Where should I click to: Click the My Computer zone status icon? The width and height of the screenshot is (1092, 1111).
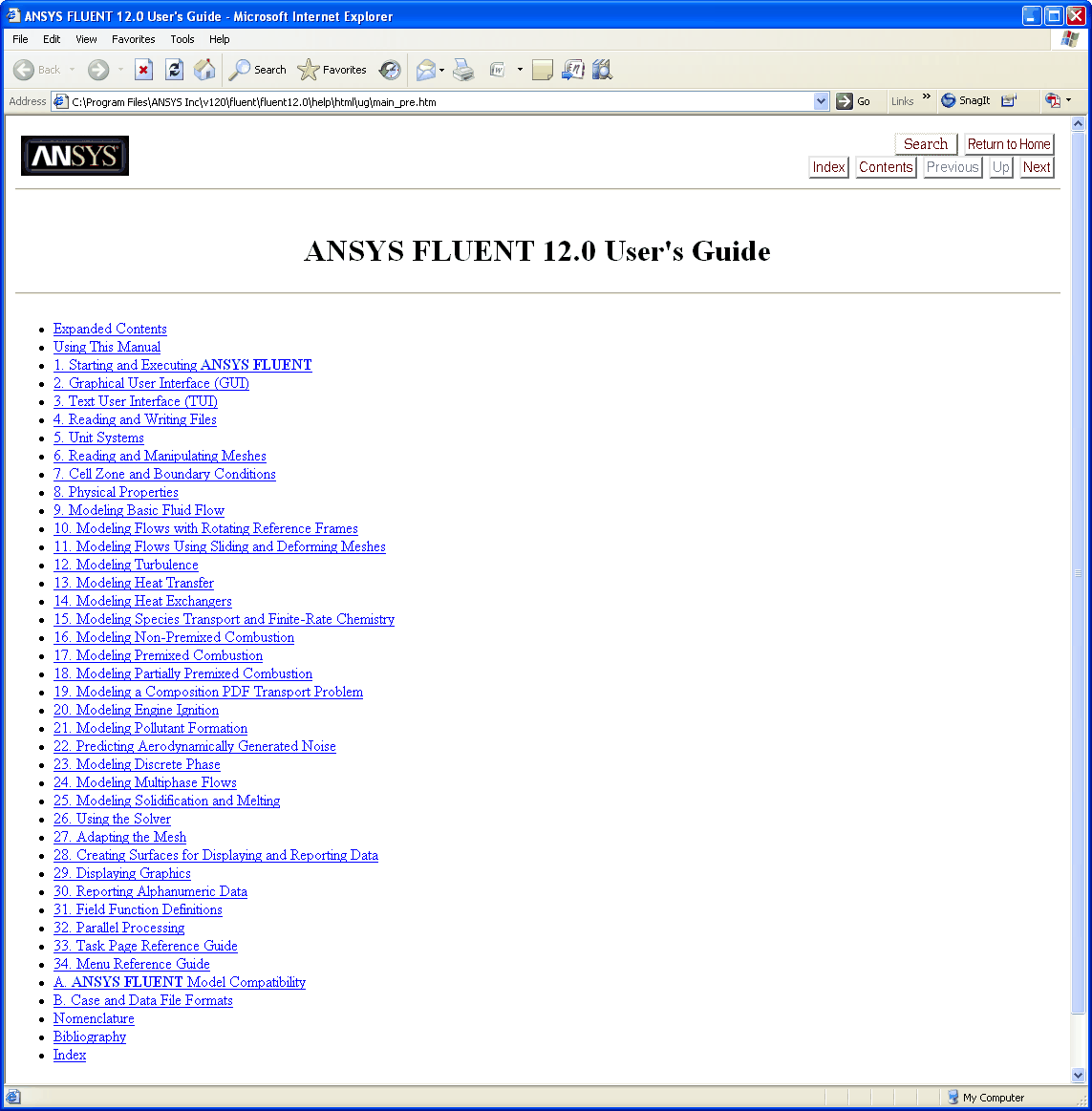click(x=953, y=1097)
